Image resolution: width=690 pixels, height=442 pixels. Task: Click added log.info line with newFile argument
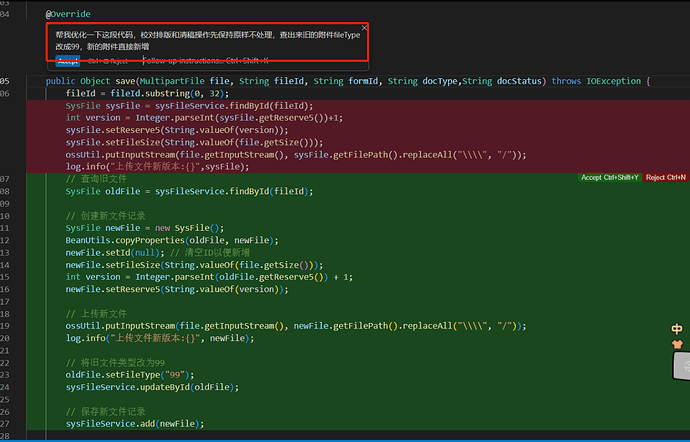click(160, 338)
